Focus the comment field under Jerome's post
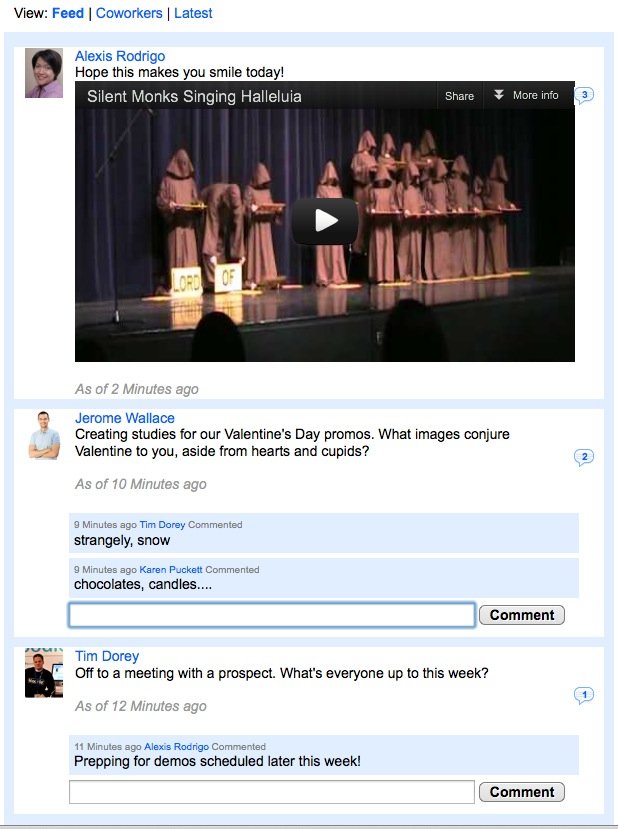618x829 pixels. [x=272, y=615]
